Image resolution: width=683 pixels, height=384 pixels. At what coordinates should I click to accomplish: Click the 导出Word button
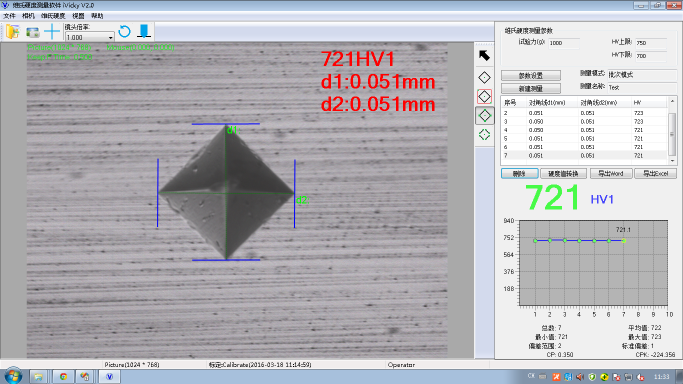click(610, 174)
